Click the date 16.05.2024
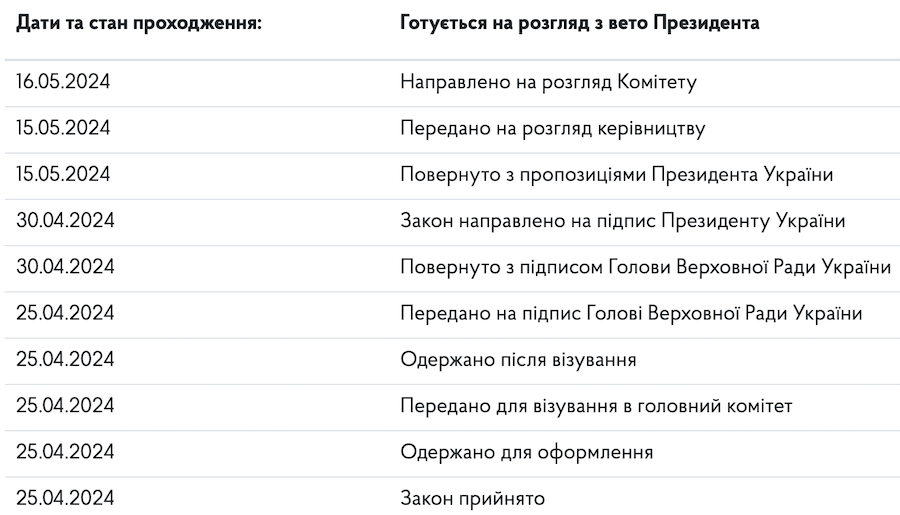This screenshot has width=900, height=515. pyautogui.click(x=63, y=82)
